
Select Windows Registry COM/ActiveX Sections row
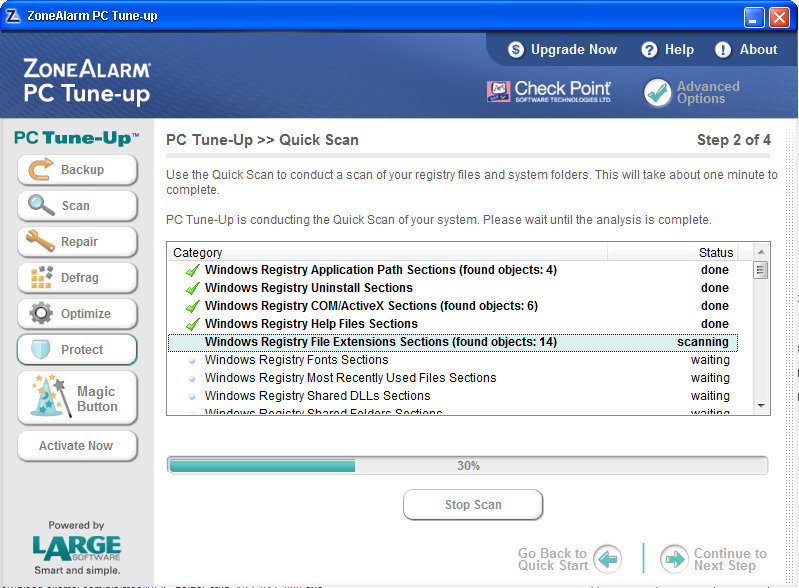coord(452,306)
